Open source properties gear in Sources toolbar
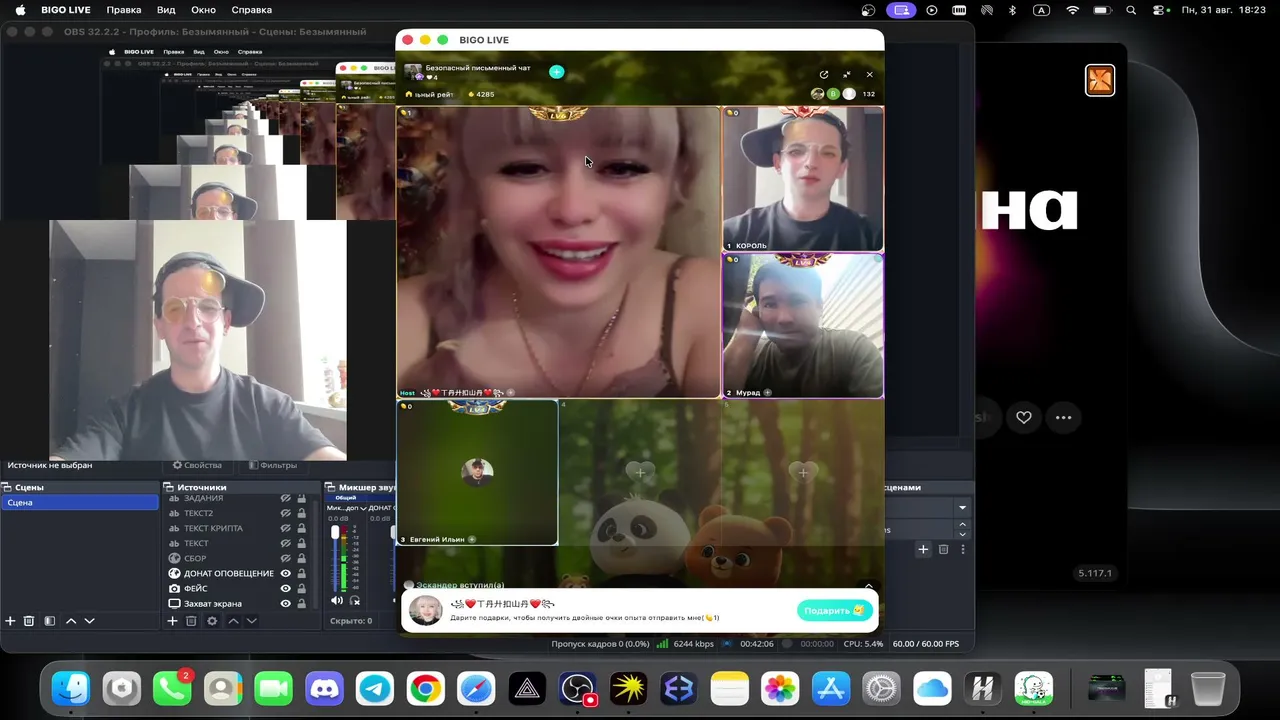This screenshot has width=1280, height=720. pyautogui.click(x=212, y=621)
